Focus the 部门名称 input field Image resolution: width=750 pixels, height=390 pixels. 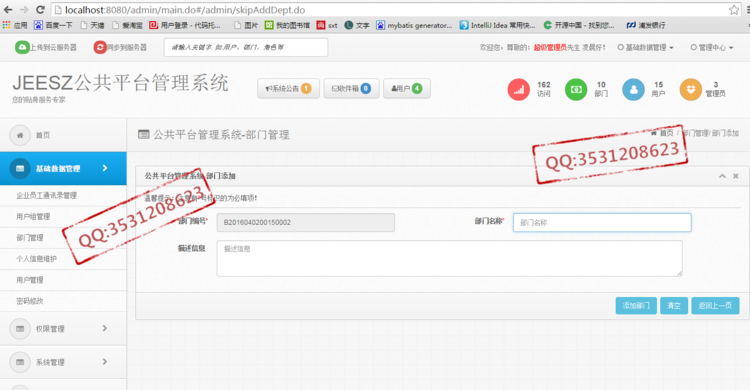coord(602,223)
